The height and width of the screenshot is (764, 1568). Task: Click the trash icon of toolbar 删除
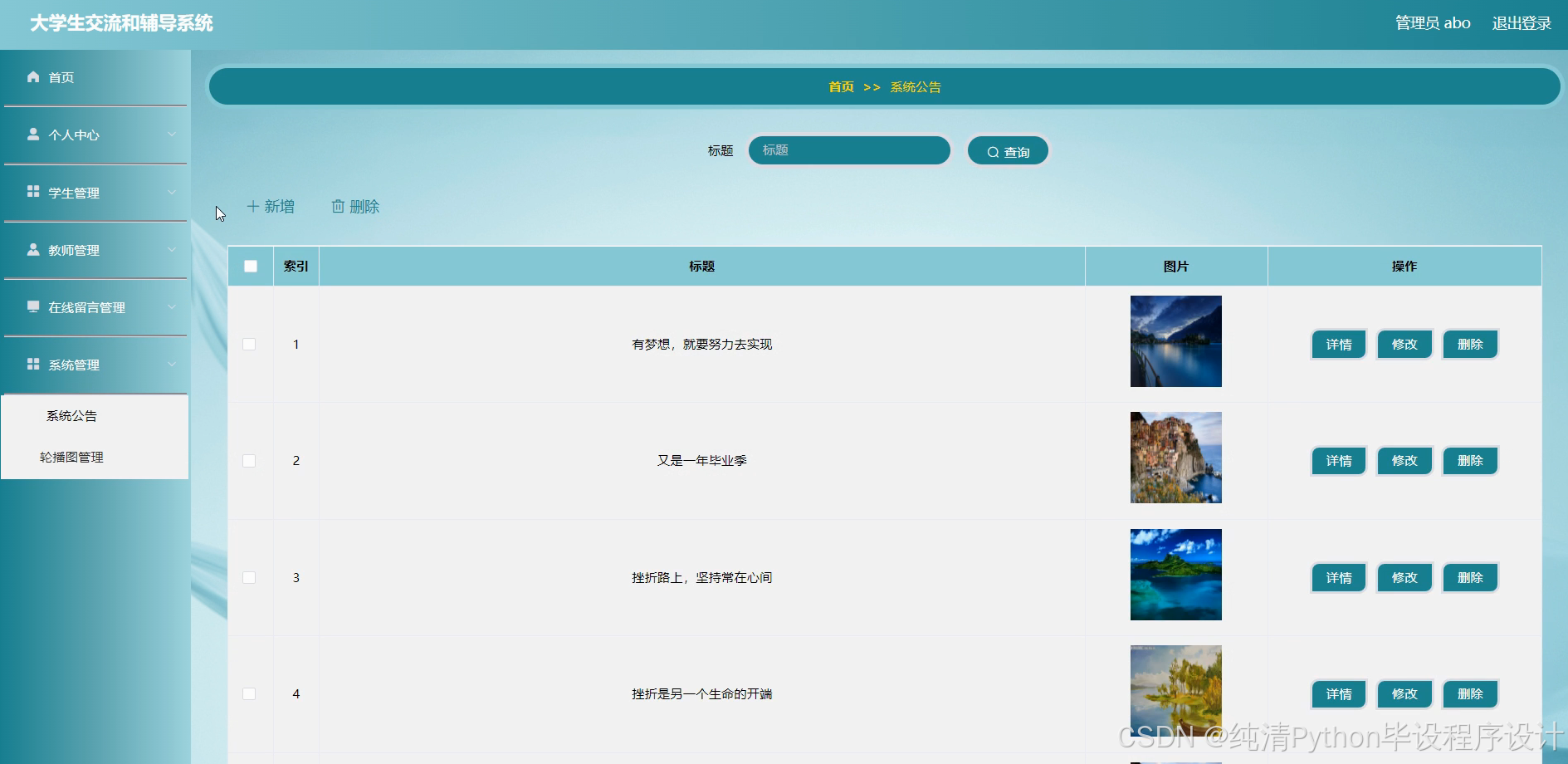(x=338, y=206)
